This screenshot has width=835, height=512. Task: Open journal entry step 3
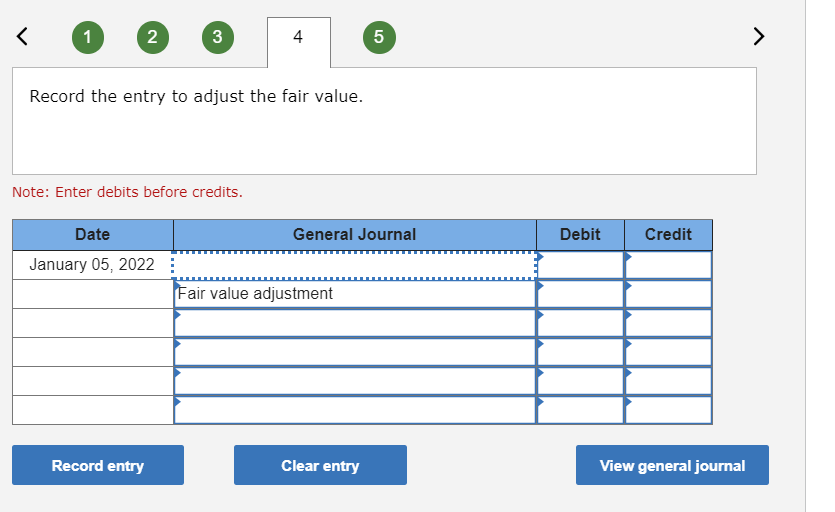pyautogui.click(x=218, y=37)
